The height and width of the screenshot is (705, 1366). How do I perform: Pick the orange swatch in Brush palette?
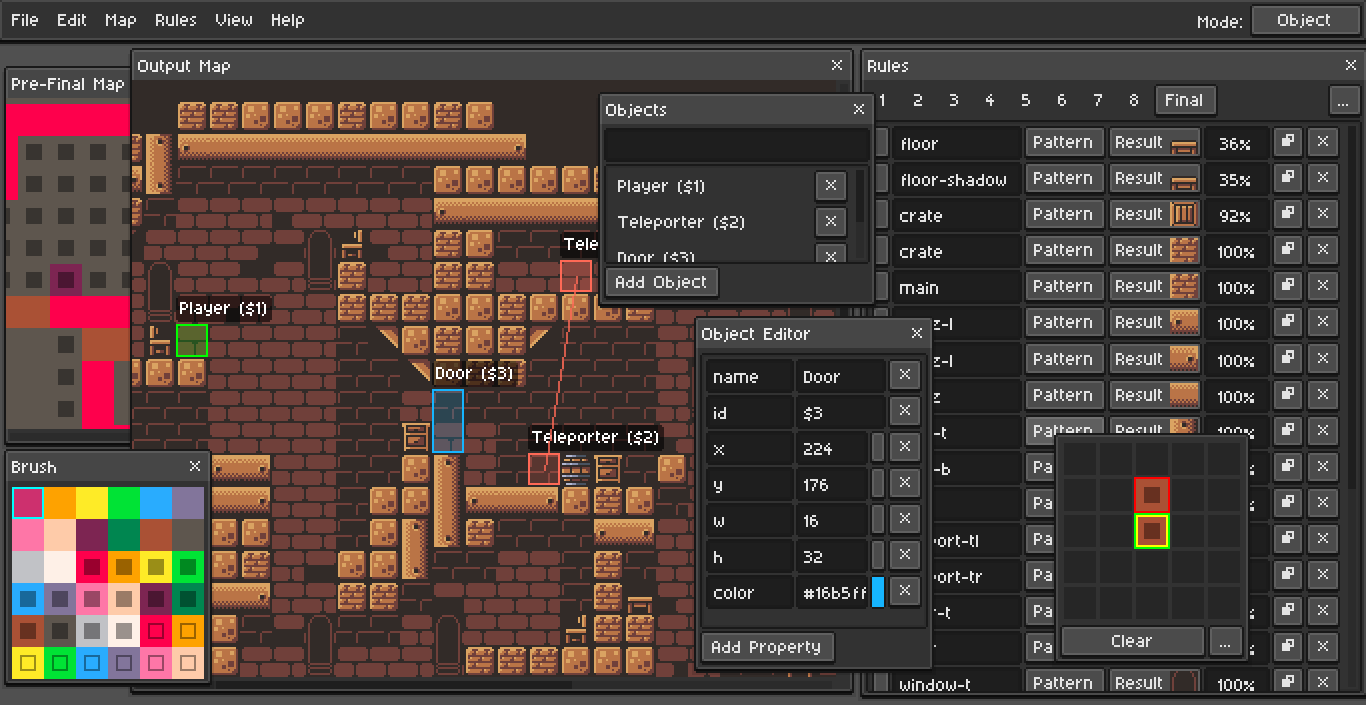point(60,503)
